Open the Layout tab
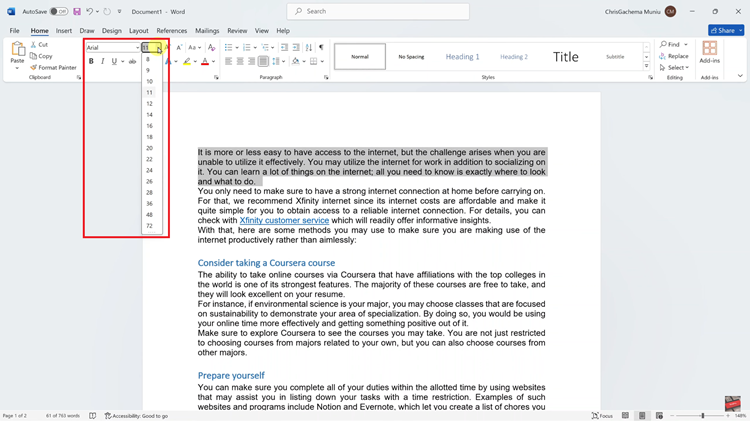 (x=139, y=31)
